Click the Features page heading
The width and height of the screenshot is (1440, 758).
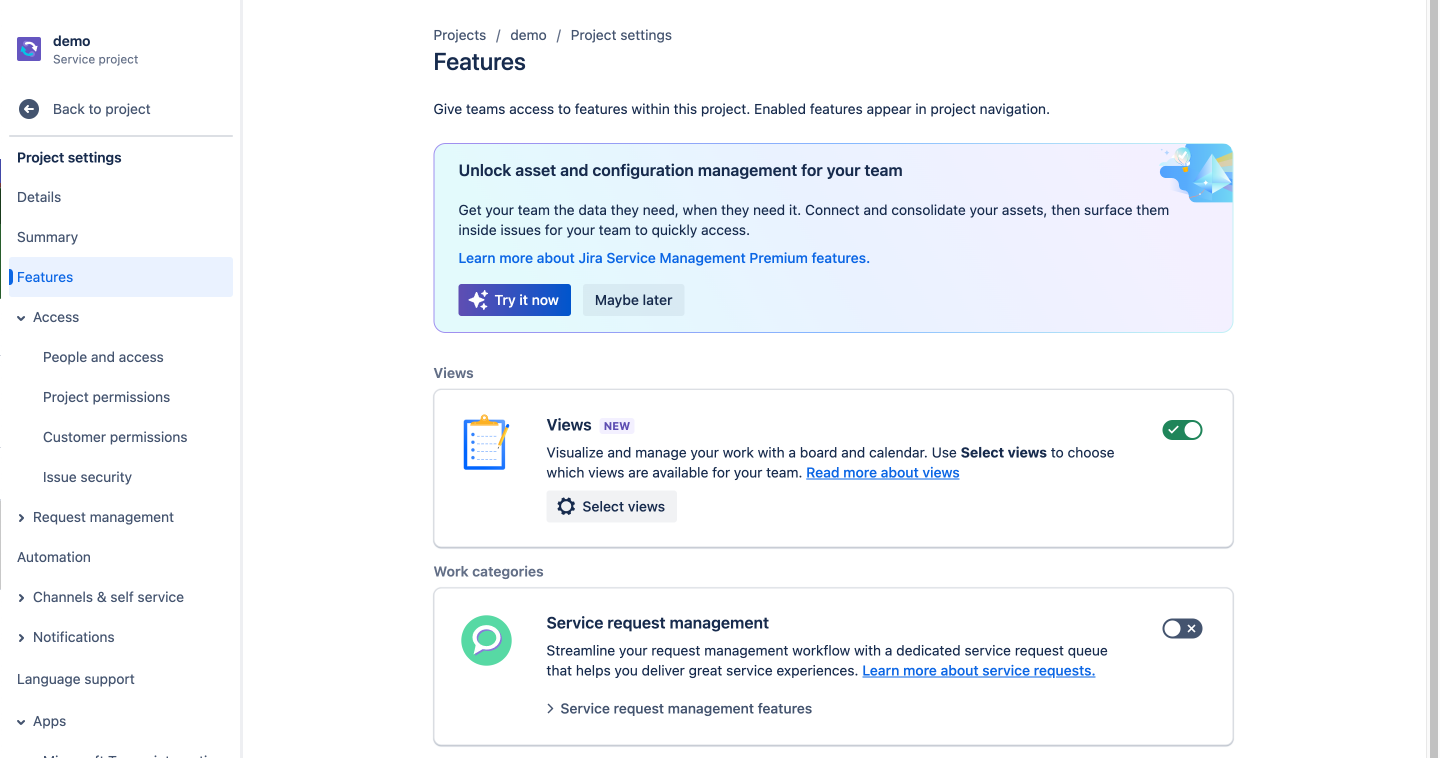(x=480, y=62)
